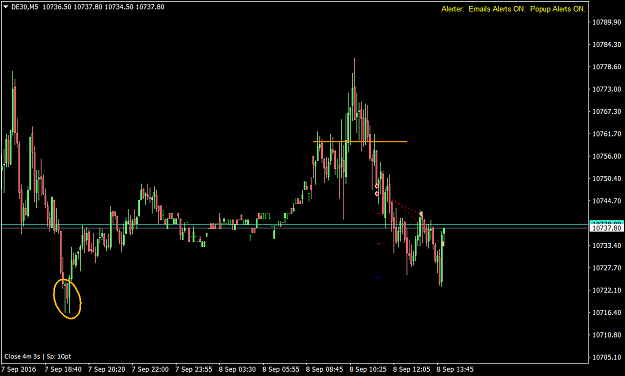Click price scale value 10761.70
Image resolution: width=625 pixels, height=376 pixels.
607,134
